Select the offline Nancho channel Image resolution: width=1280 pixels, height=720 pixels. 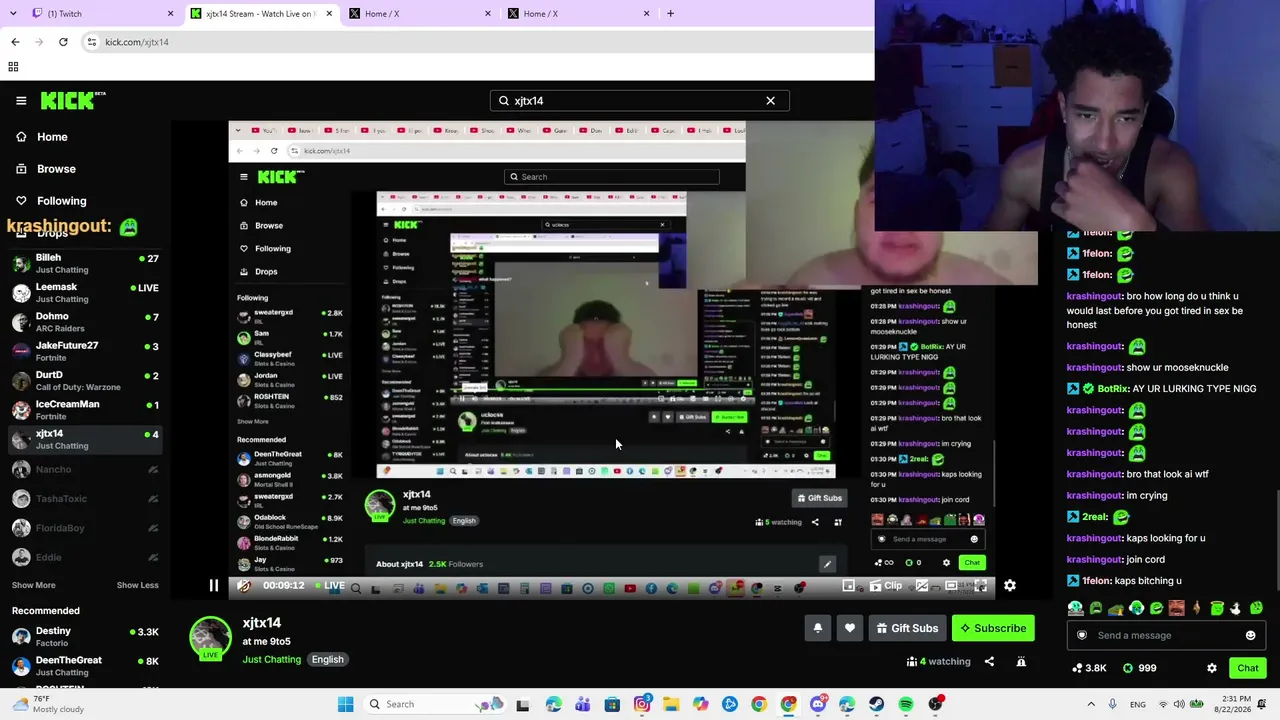[85, 469]
